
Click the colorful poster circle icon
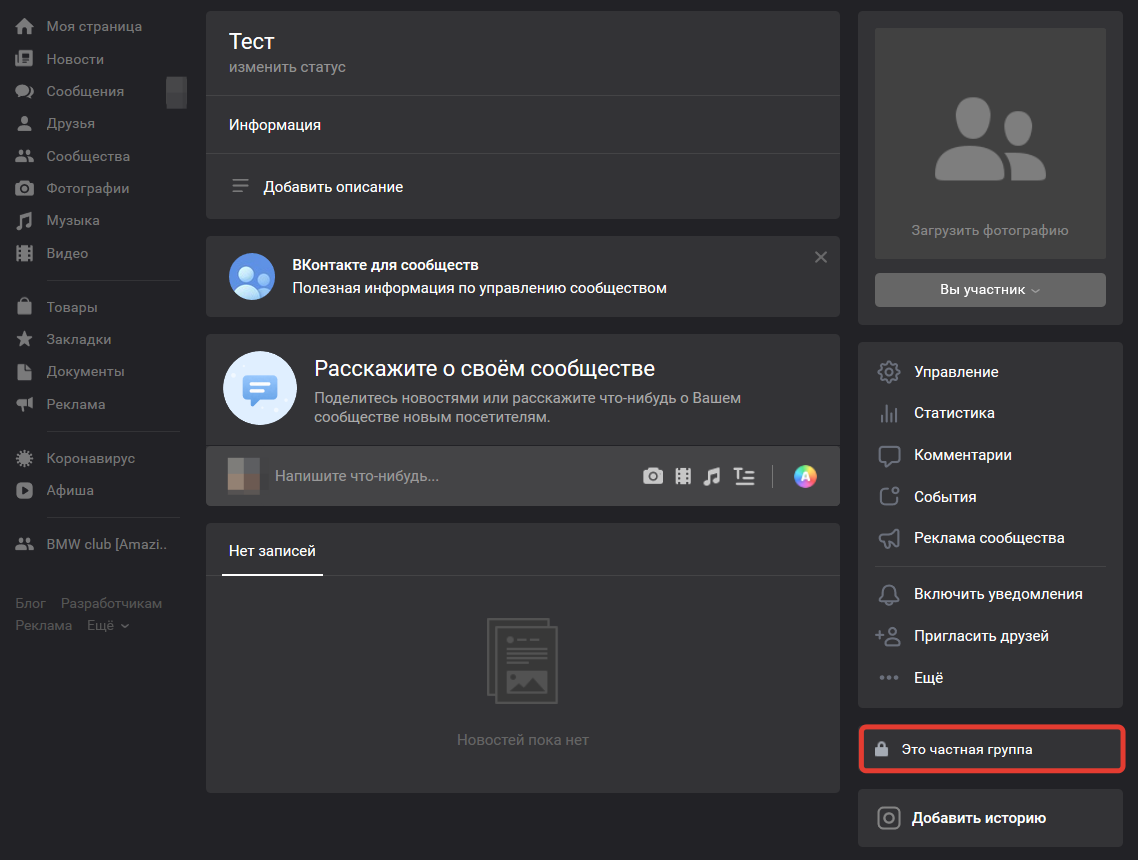pyautogui.click(x=805, y=476)
